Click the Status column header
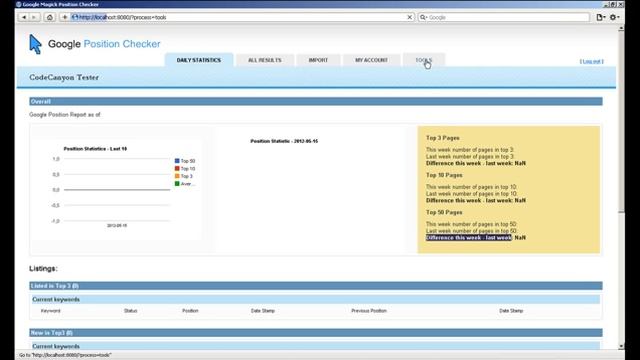The image size is (640, 360). coord(131,311)
